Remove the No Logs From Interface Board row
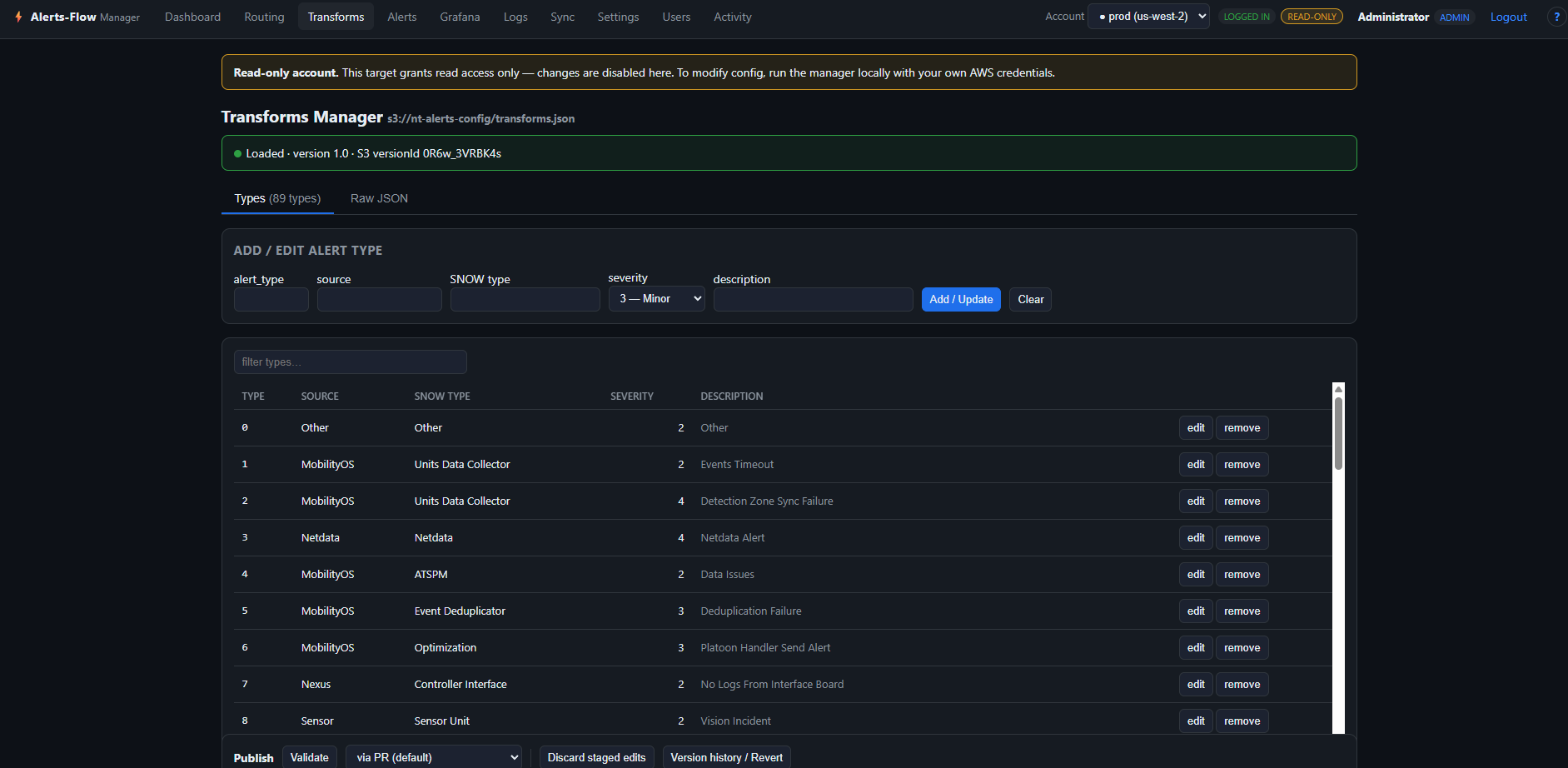The width and height of the screenshot is (1568, 768). pos(1242,684)
